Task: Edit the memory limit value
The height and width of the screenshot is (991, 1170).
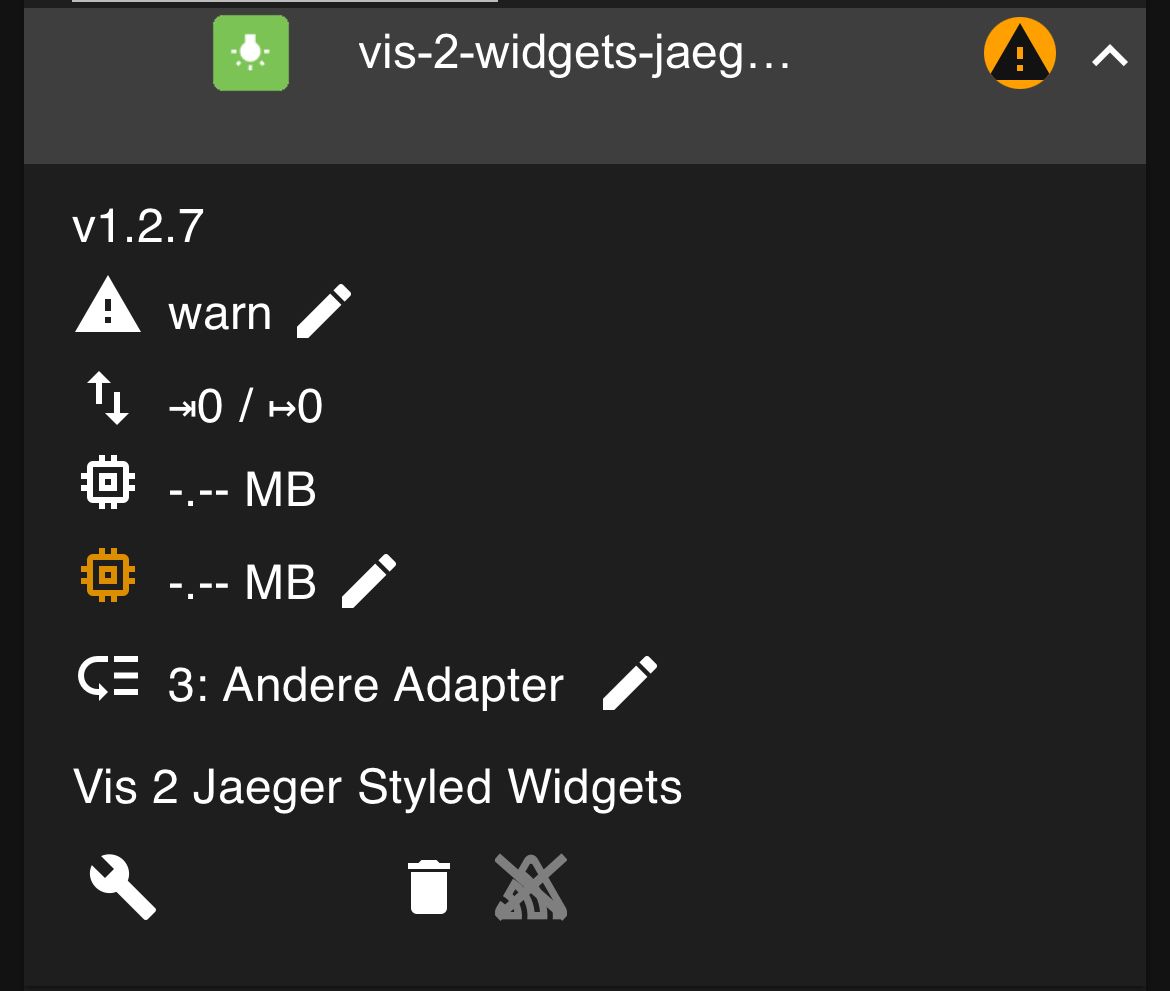Action: point(369,581)
